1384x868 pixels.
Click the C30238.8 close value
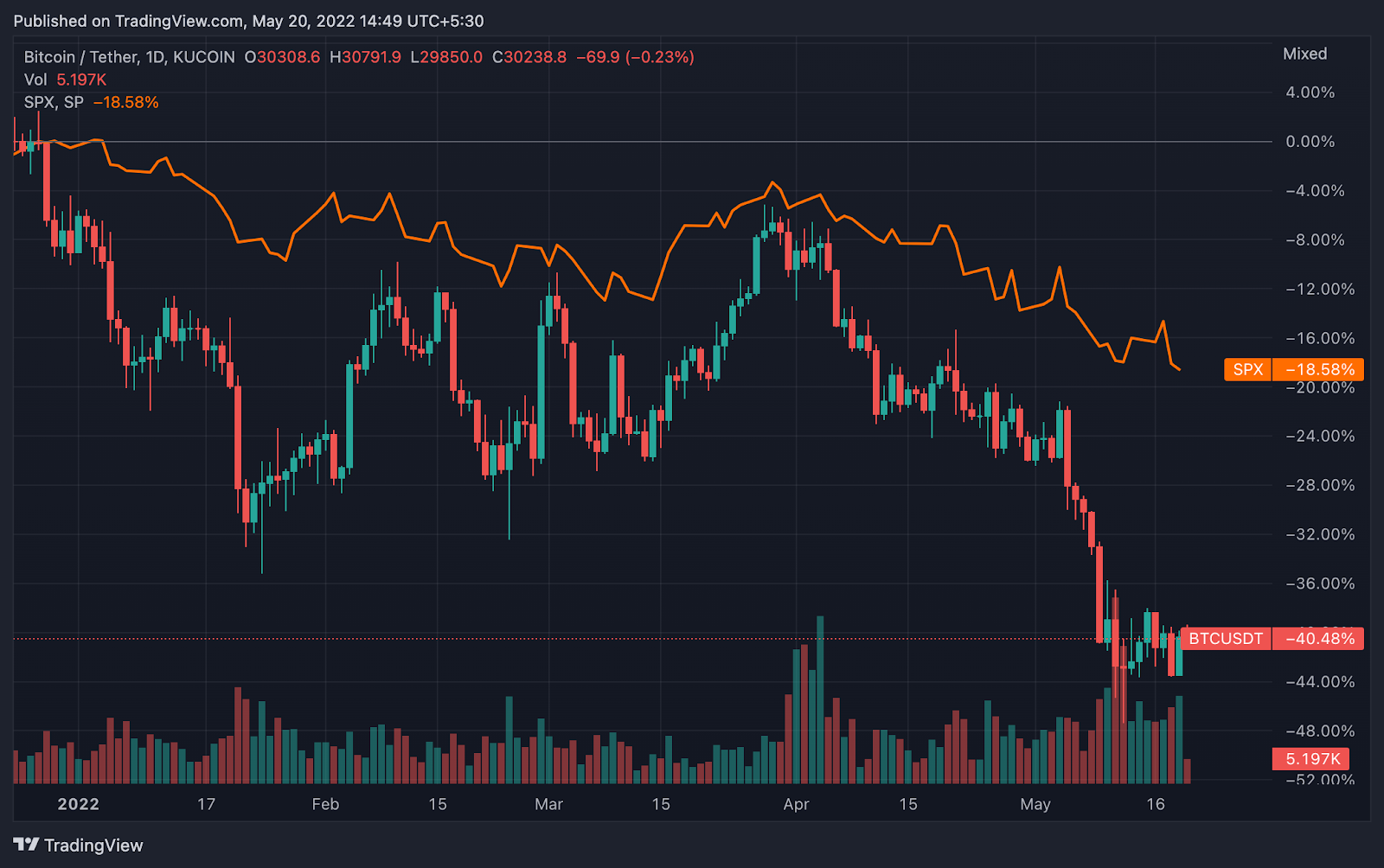(x=529, y=57)
